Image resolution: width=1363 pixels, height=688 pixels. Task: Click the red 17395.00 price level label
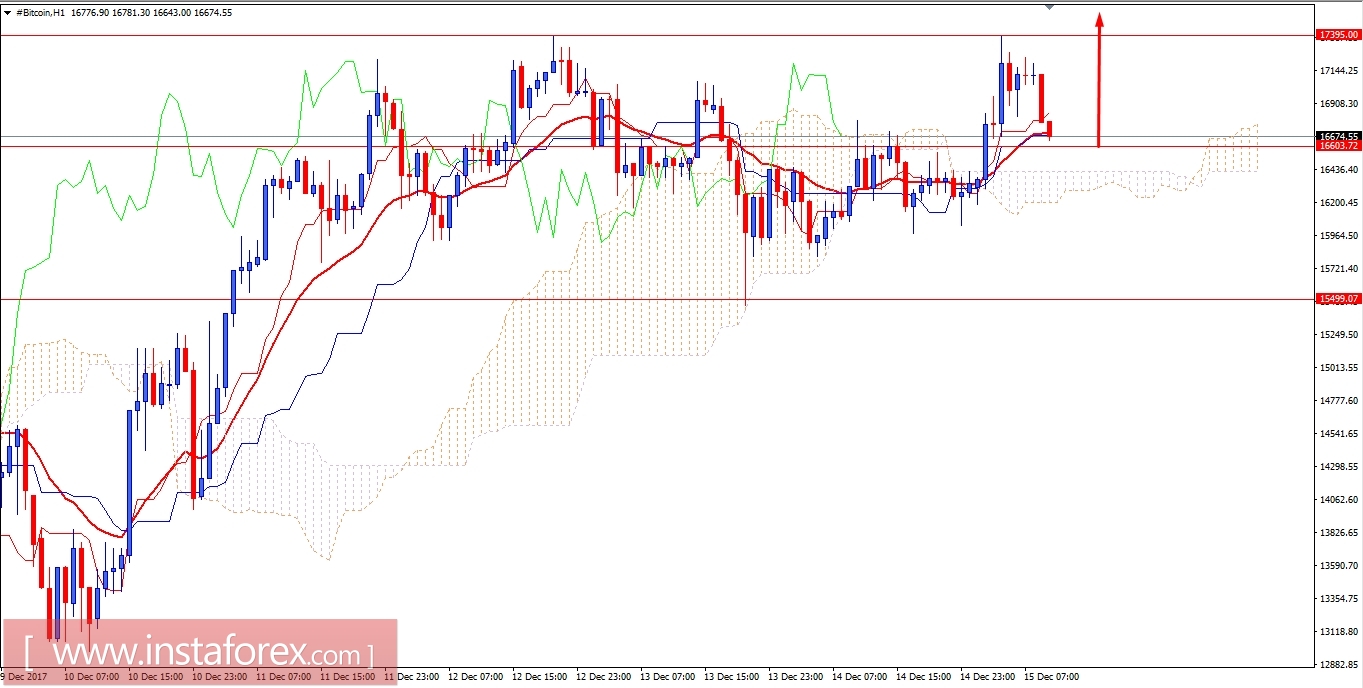(x=1338, y=35)
